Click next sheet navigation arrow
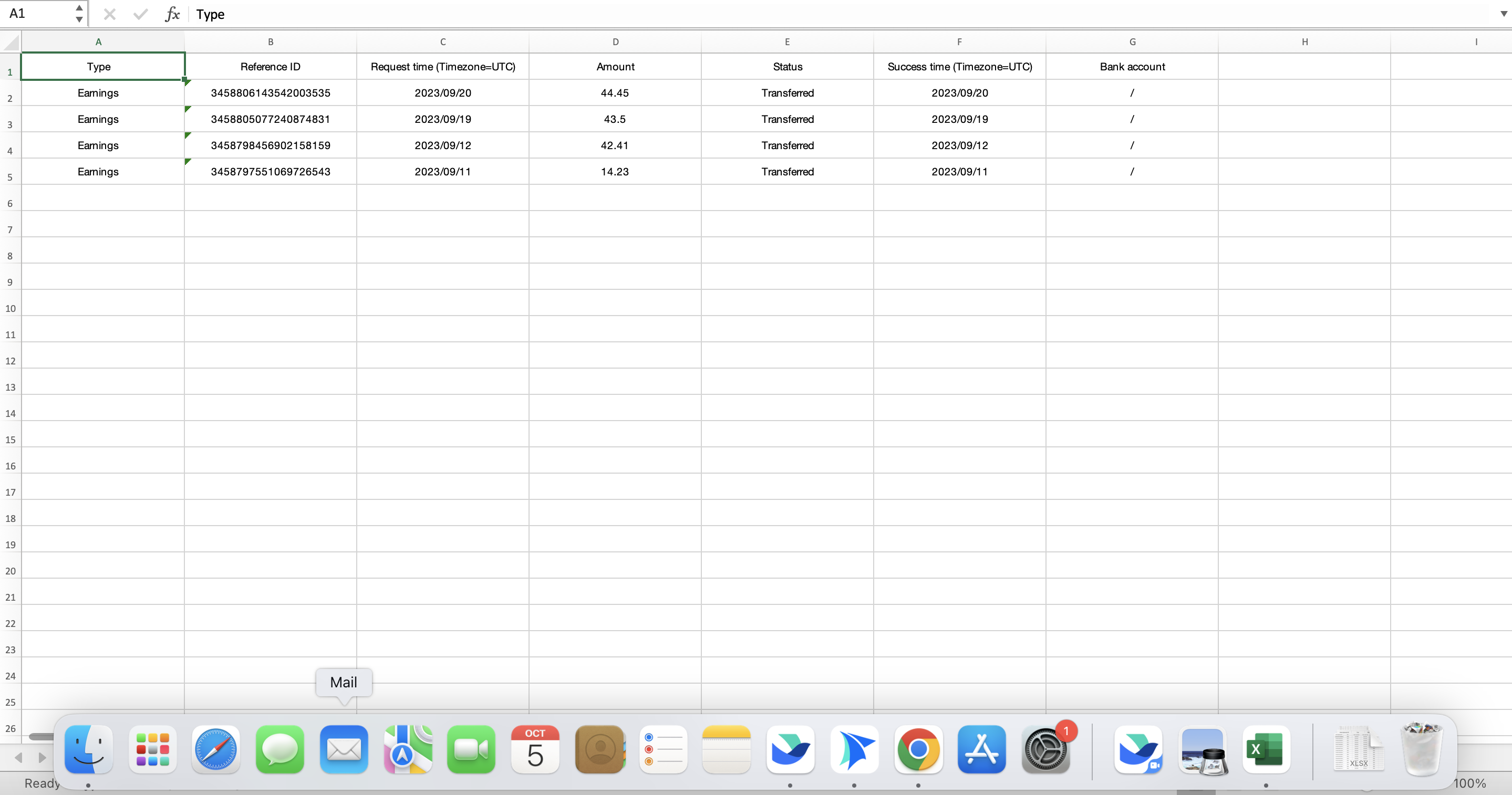This screenshot has height=795, width=1512. coord(42,757)
